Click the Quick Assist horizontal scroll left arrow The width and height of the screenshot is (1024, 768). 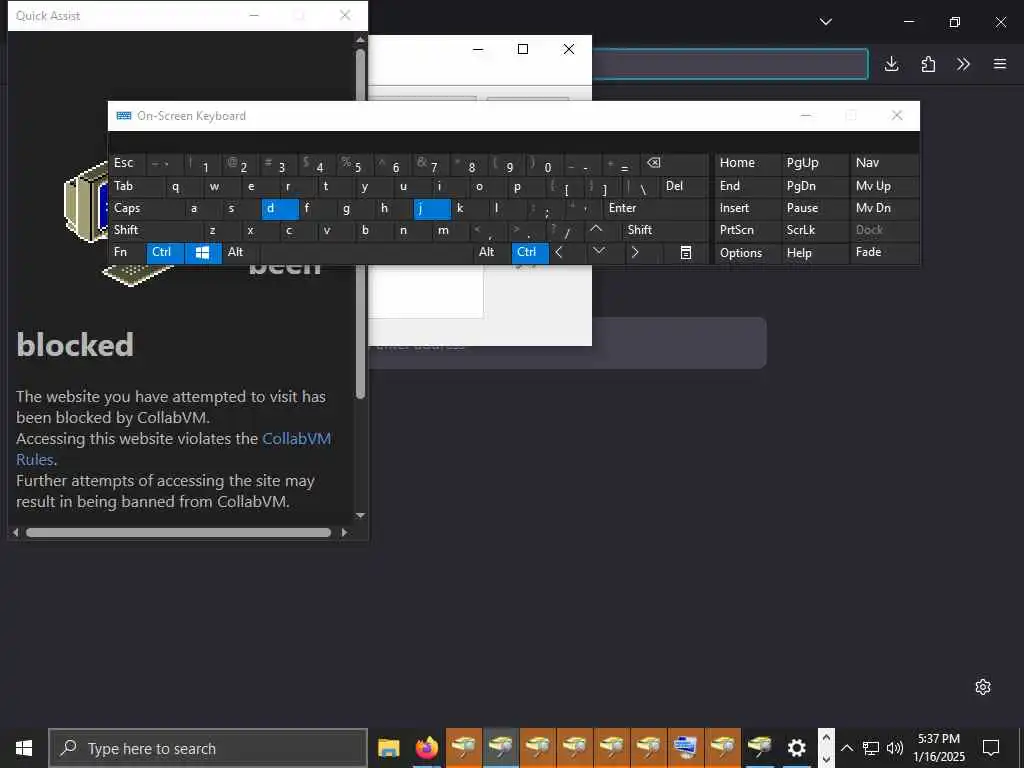pyautogui.click(x=16, y=533)
